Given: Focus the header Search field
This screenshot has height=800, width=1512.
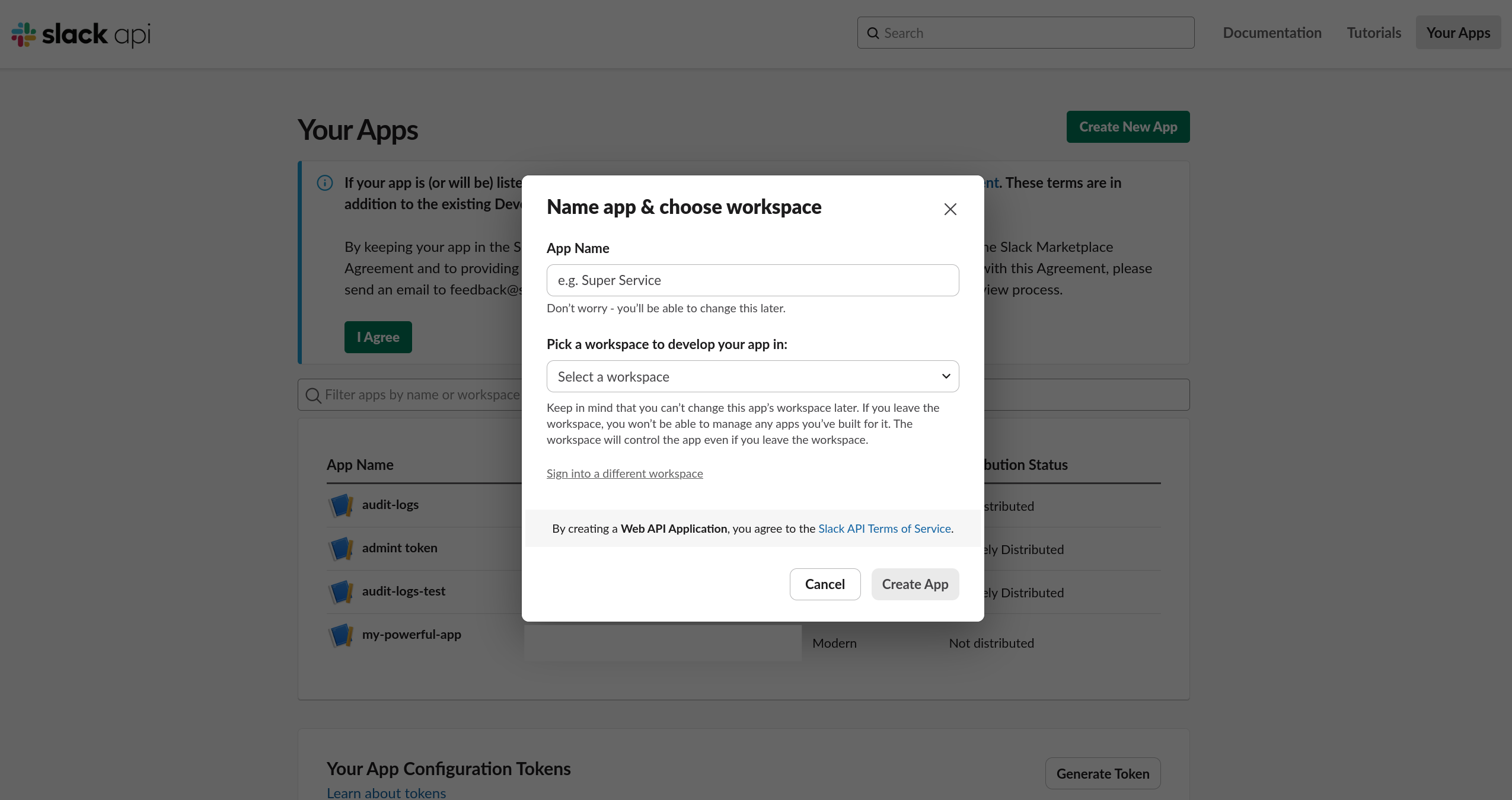Looking at the screenshot, I should point(1025,33).
